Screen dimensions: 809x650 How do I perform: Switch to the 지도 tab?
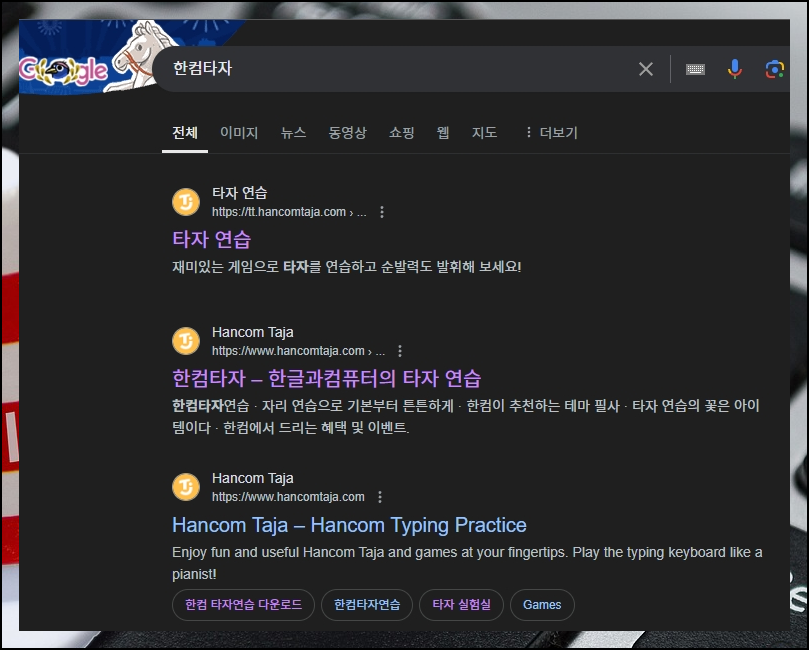pyautogui.click(x=484, y=133)
